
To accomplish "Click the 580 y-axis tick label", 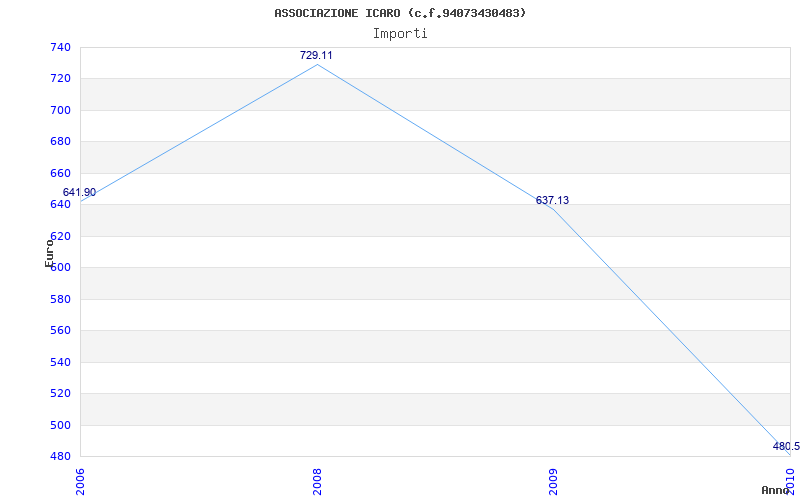I will [61, 299].
